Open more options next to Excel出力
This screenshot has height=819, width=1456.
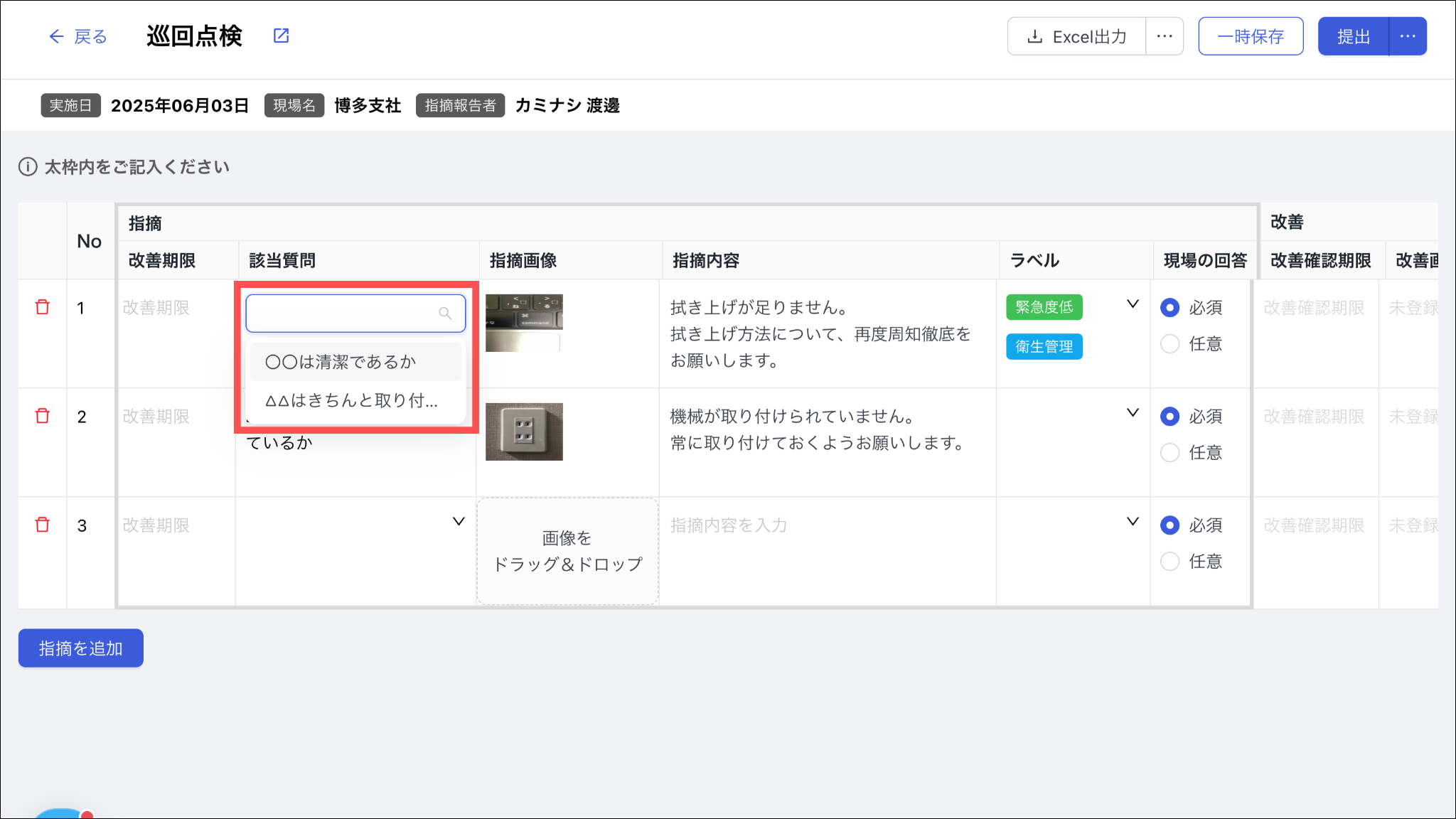(x=1165, y=36)
